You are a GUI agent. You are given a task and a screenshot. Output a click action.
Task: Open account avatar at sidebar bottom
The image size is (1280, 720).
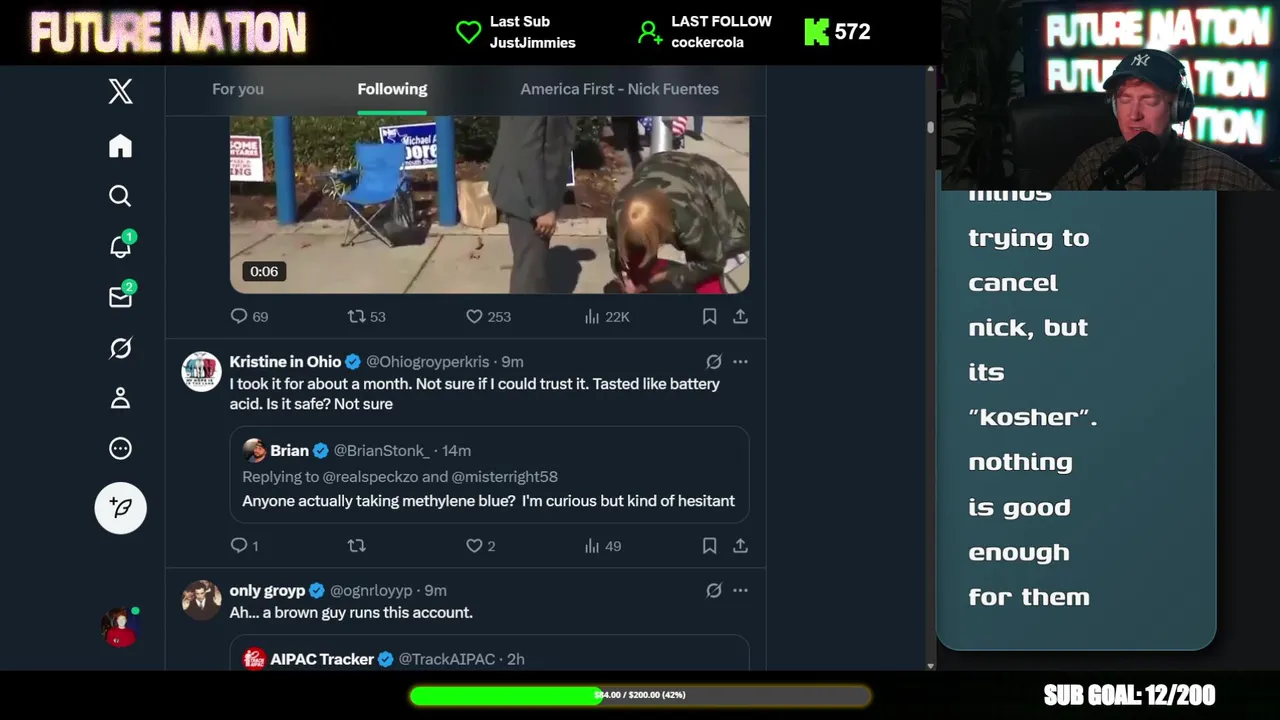point(120,627)
